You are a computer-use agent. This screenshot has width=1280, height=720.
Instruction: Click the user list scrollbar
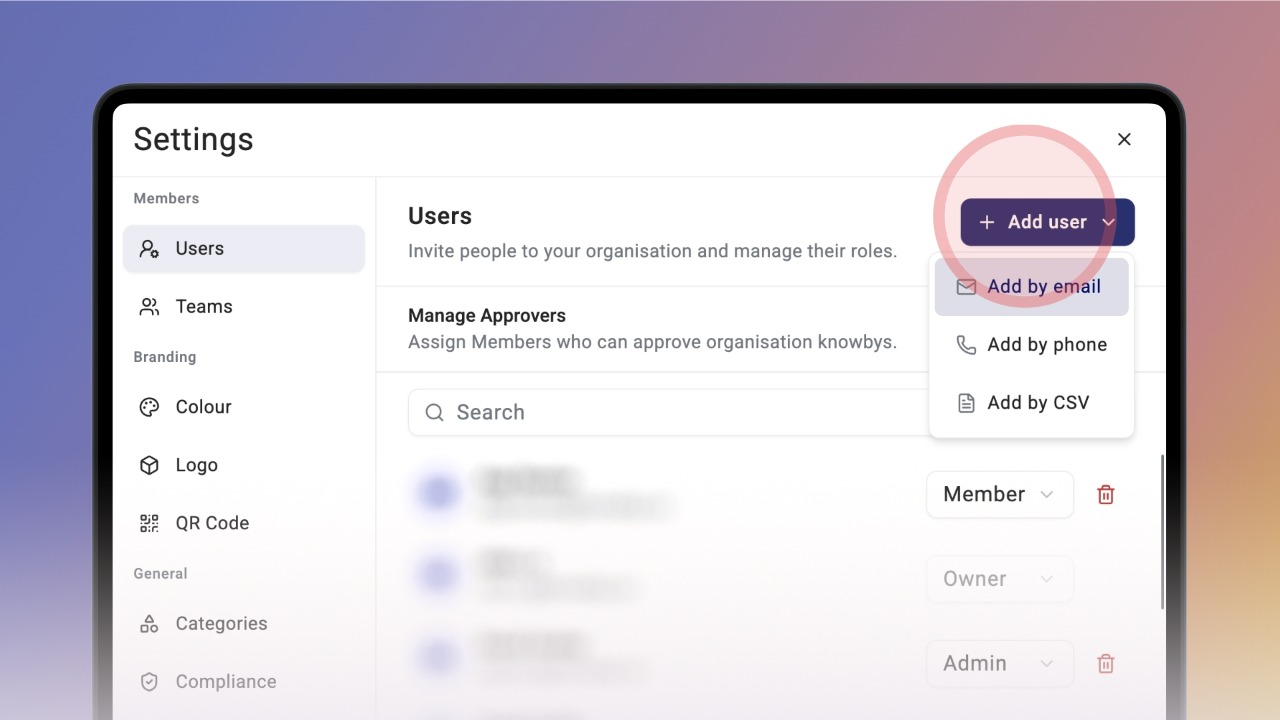tap(1162, 532)
